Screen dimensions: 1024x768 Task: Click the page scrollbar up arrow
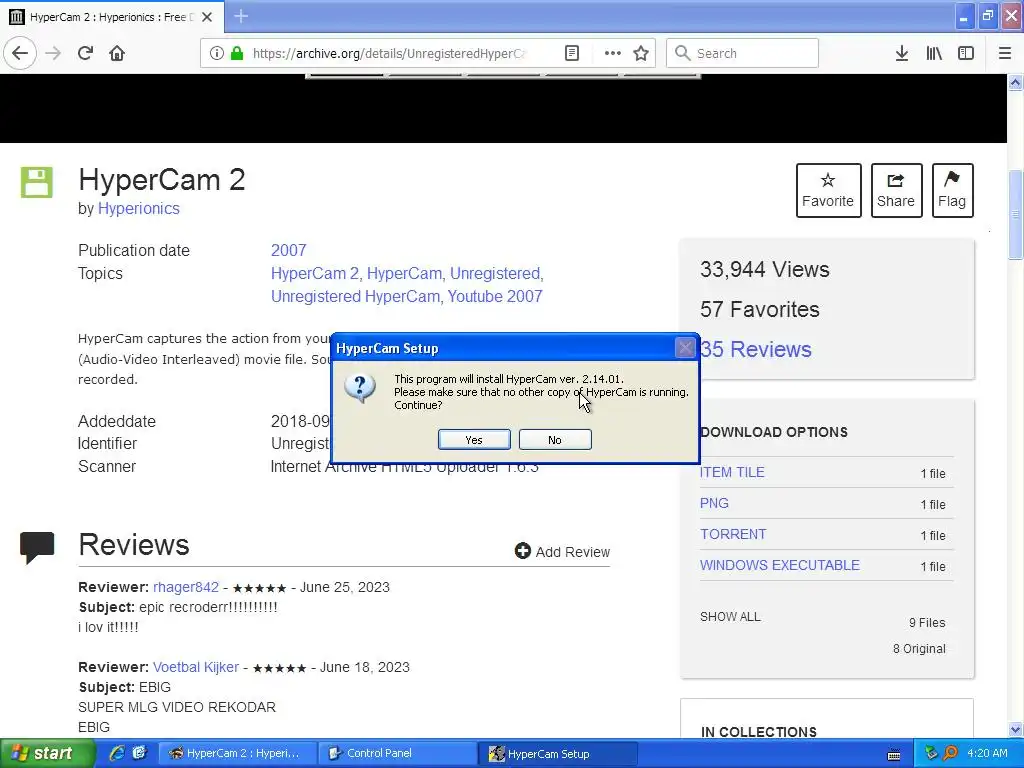(x=1016, y=82)
